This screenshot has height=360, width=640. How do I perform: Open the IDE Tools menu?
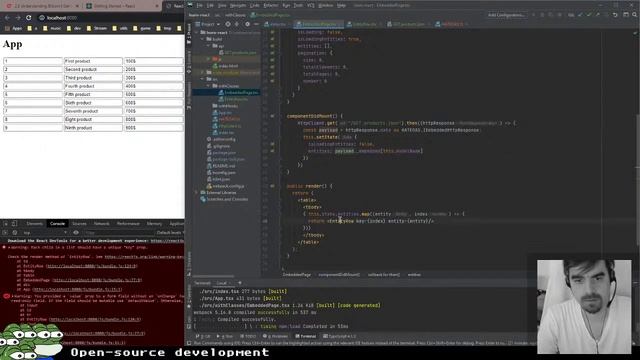pos(298,5)
